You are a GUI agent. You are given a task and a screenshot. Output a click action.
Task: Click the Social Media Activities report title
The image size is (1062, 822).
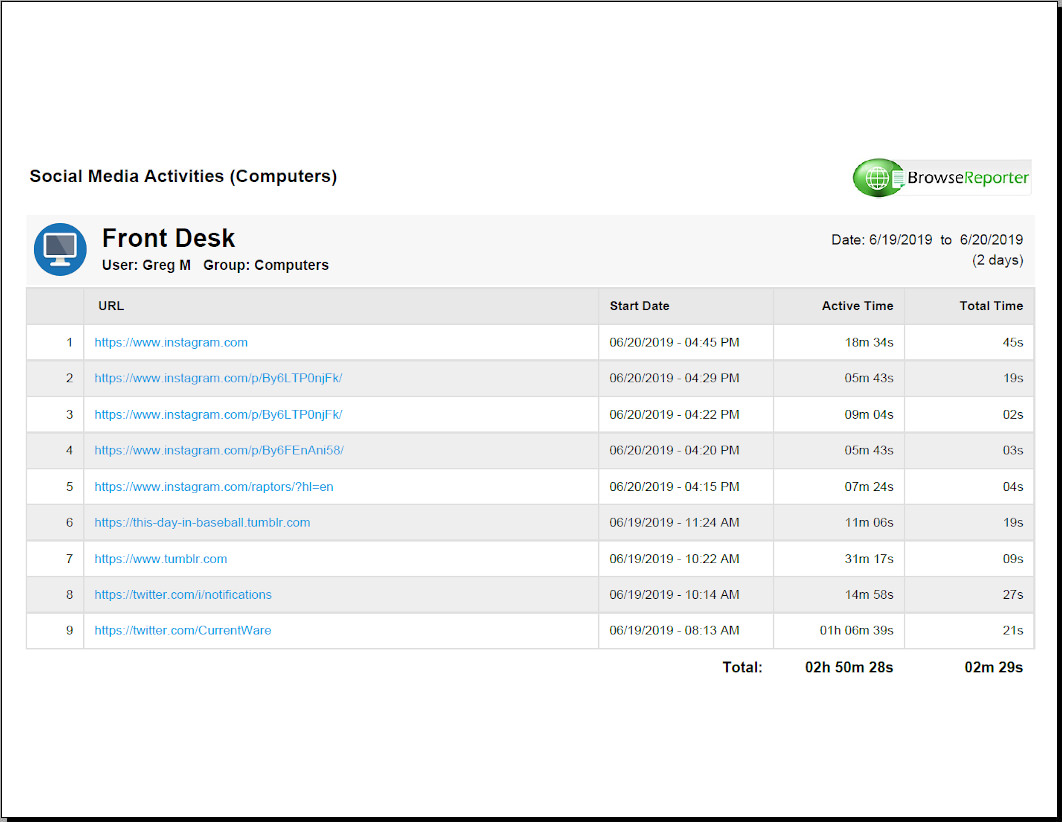click(183, 176)
